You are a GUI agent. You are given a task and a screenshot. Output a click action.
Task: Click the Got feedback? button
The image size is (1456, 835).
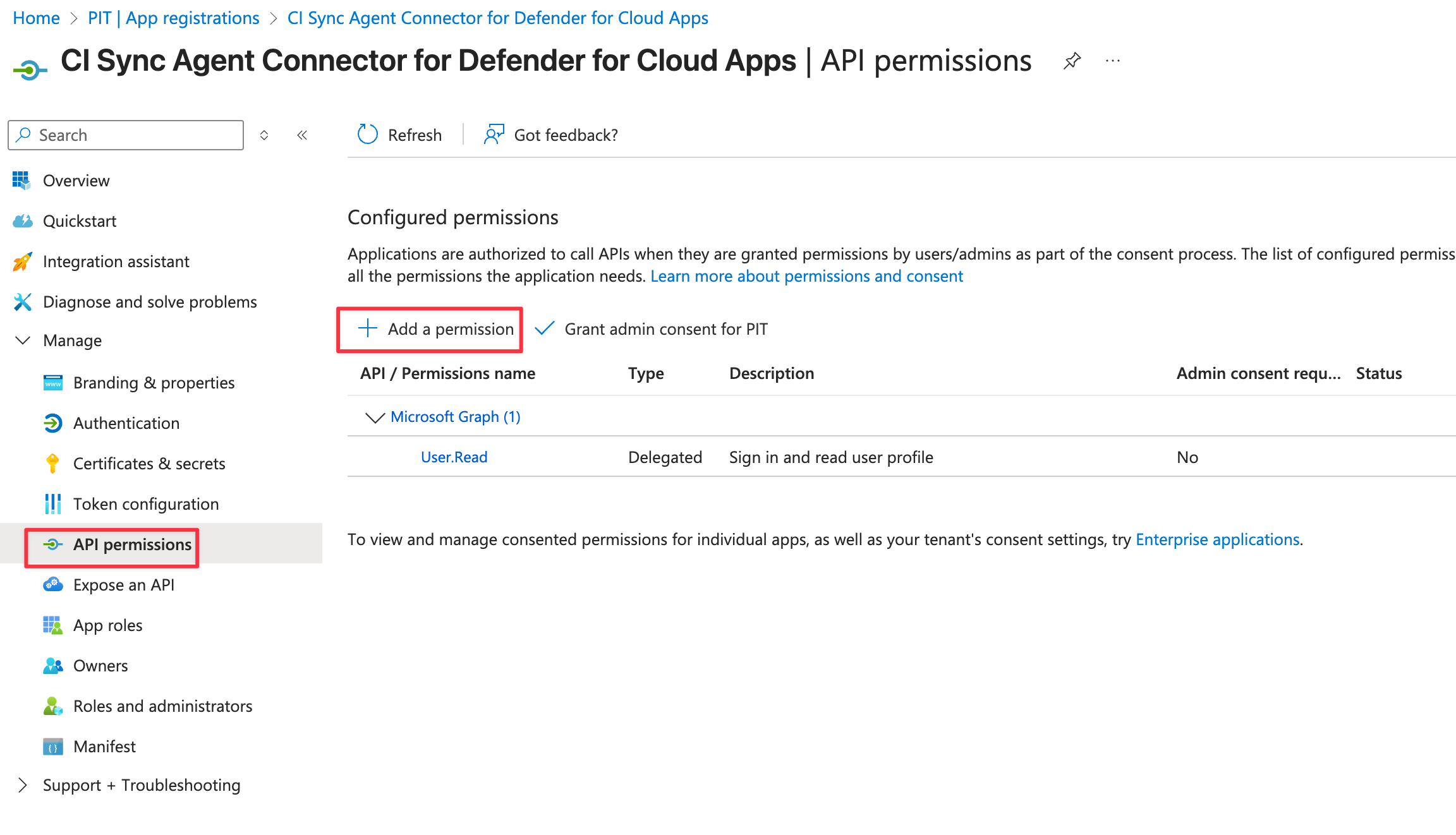click(x=550, y=135)
